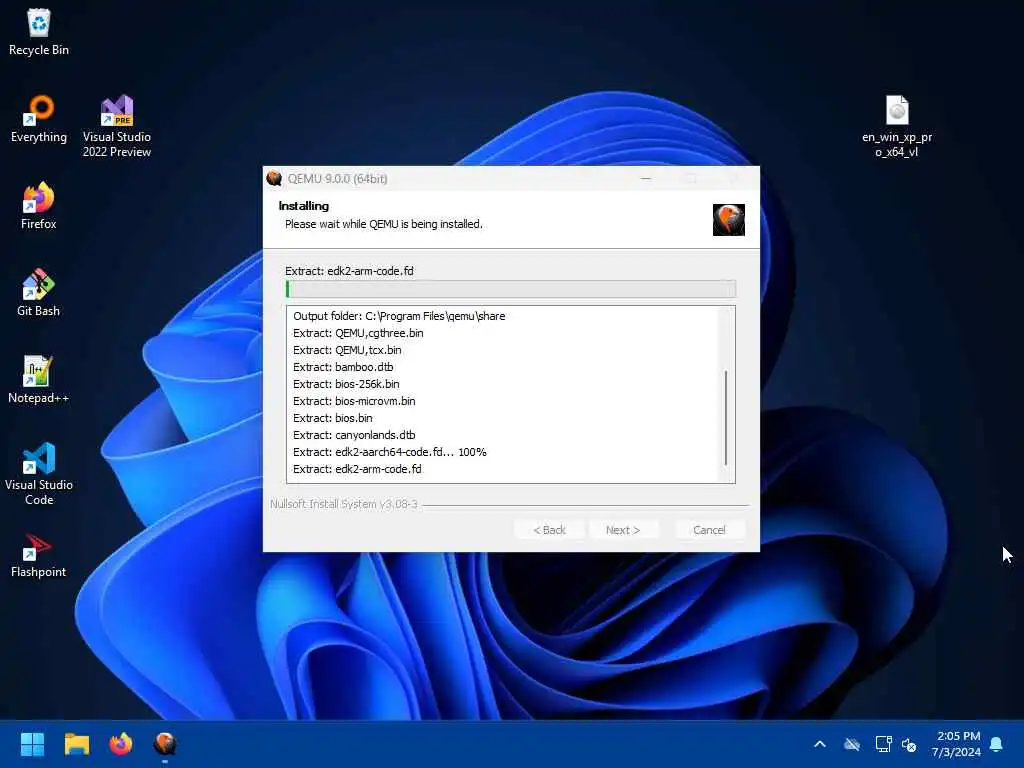Click the 'Installing' header text

[304, 206]
